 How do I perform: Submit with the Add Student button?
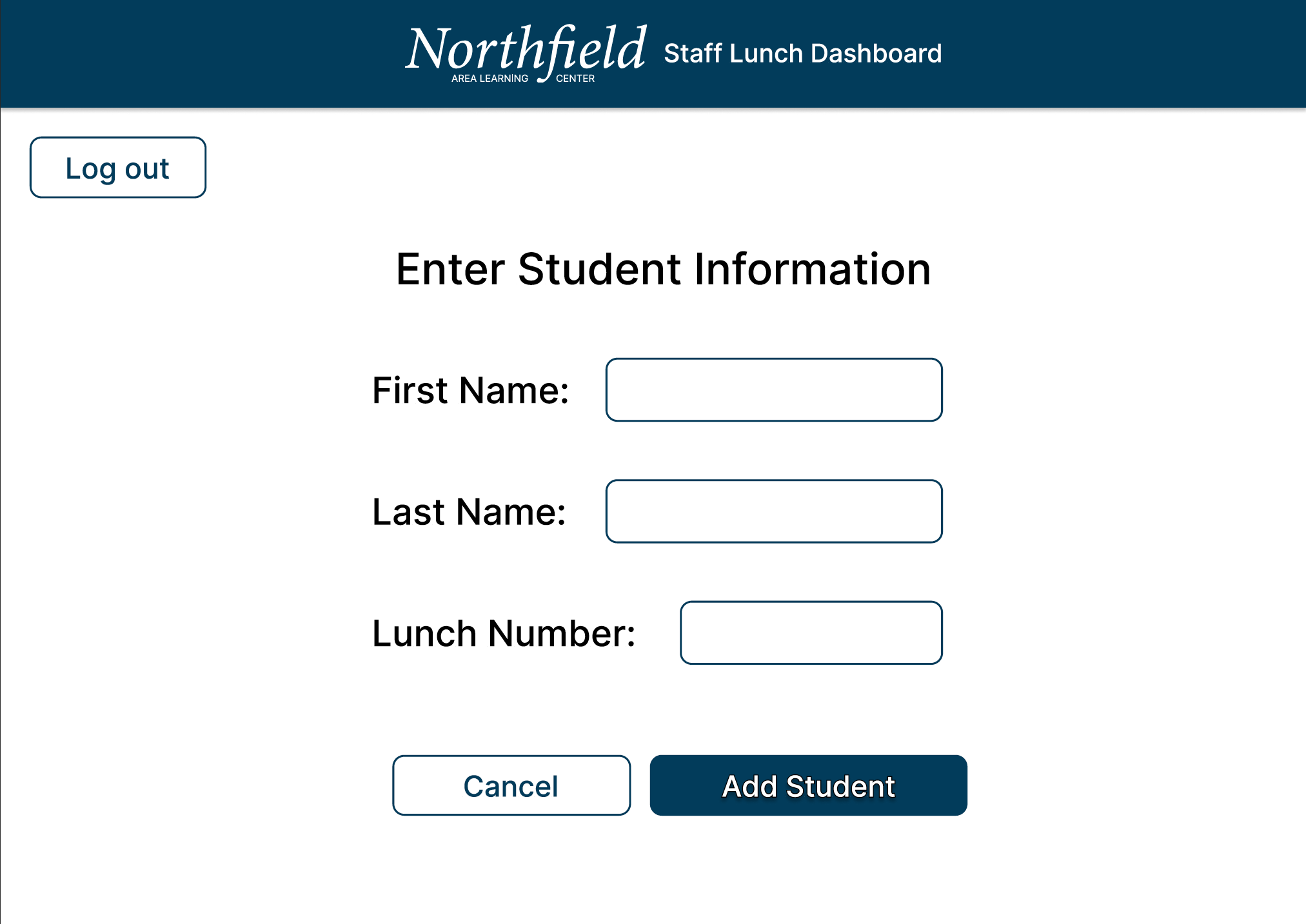click(x=808, y=785)
